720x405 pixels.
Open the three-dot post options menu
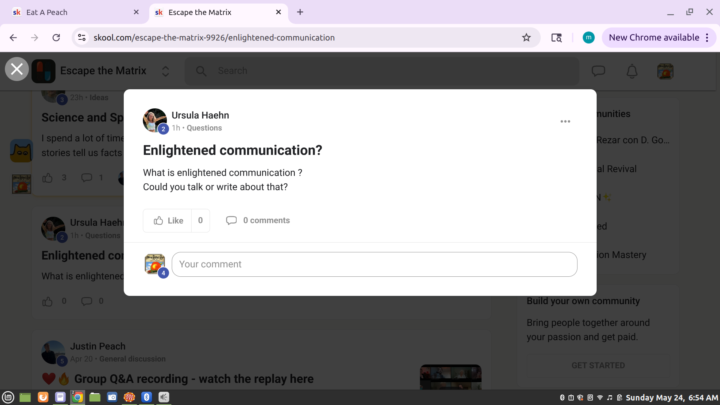pos(565,122)
